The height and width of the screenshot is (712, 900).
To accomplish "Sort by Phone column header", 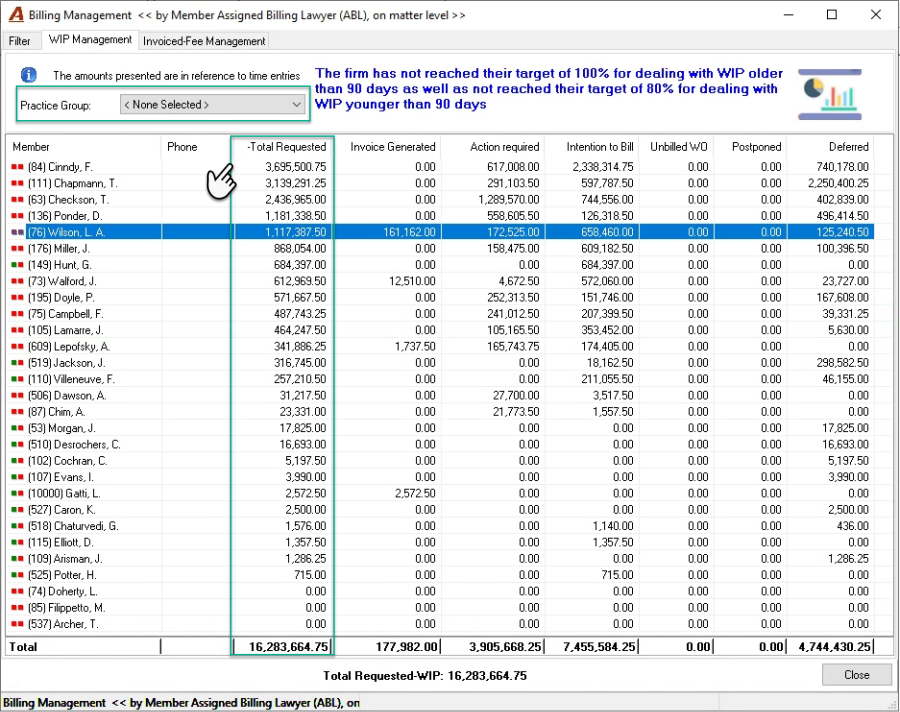I will 196,147.
